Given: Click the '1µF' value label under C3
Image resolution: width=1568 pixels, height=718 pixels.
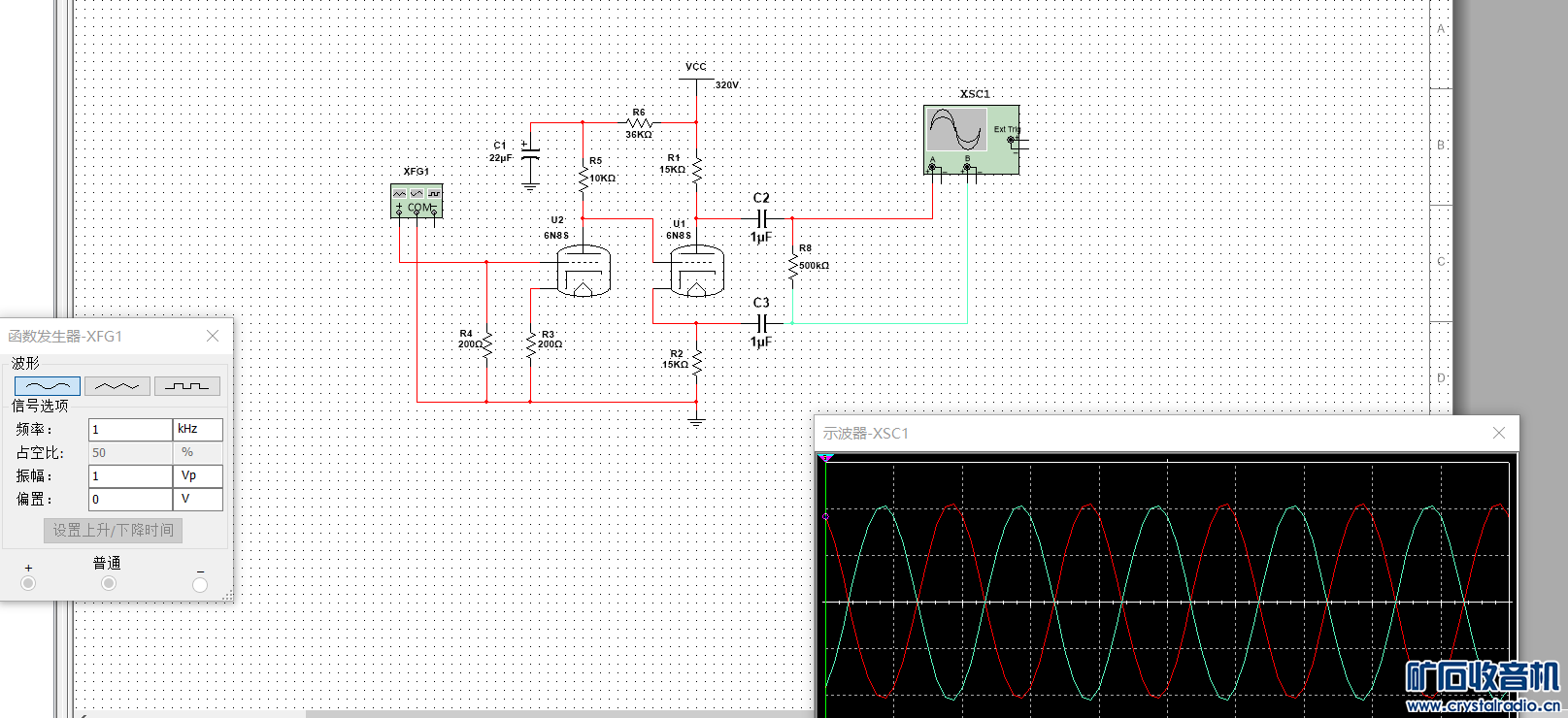Looking at the screenshot, I should click(x=761, y=342).
